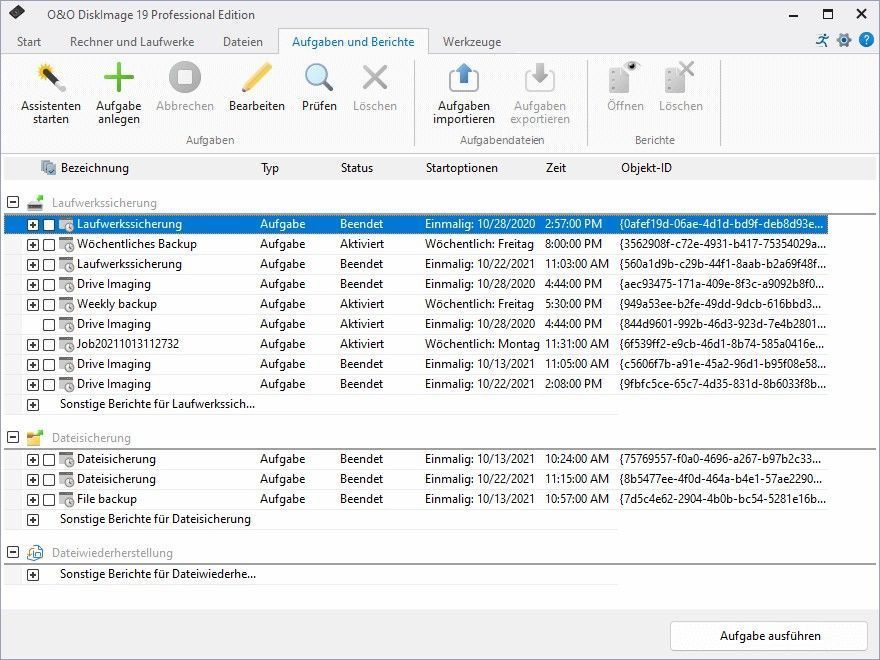This screenshot has width=880, height=660.
Task: Click task icon of File backup
Action: pyautogui.click(x=66, y=499)
